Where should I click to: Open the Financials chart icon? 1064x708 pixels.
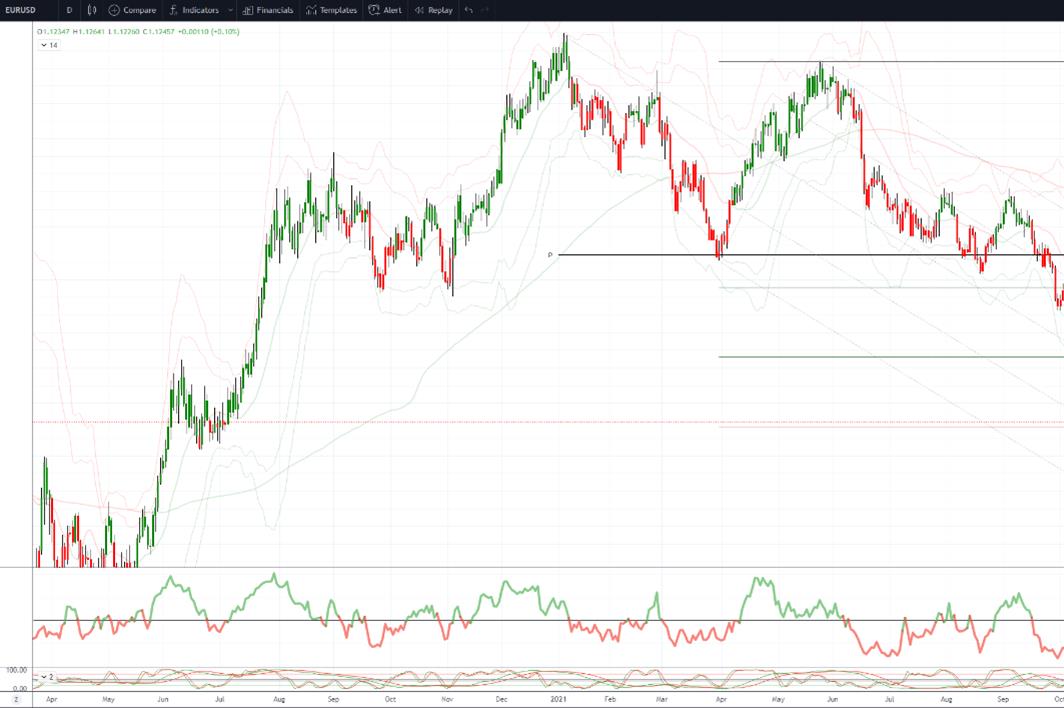(x=248, y=10)
